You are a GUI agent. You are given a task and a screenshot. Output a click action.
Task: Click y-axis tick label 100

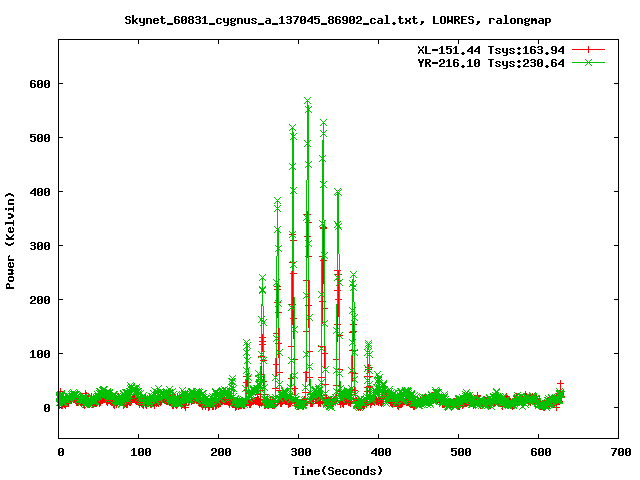40,354
